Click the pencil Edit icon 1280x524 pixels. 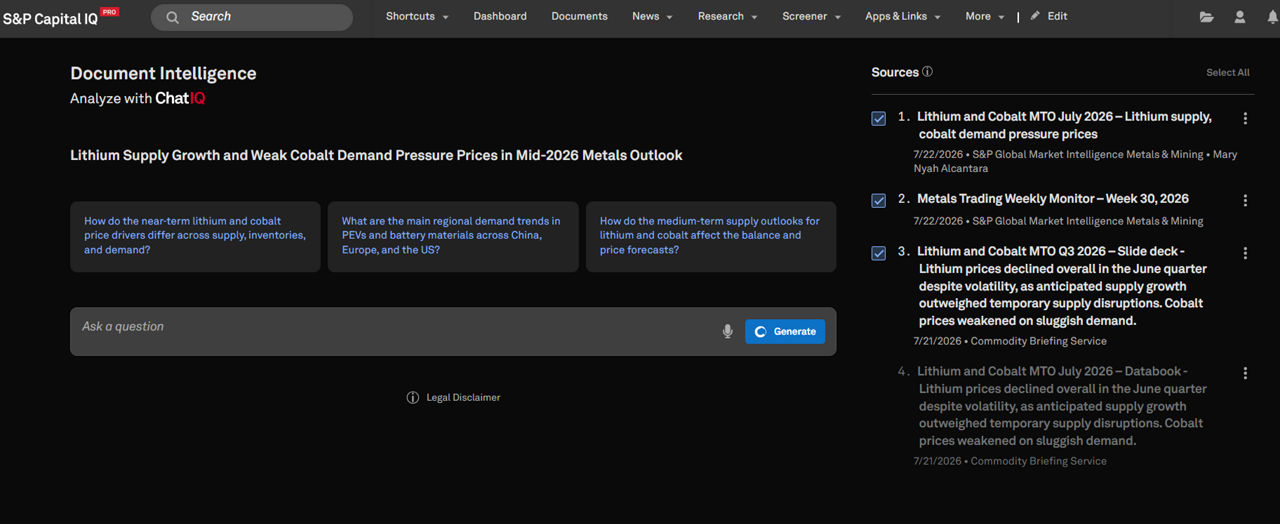[x=1035, y=16]
